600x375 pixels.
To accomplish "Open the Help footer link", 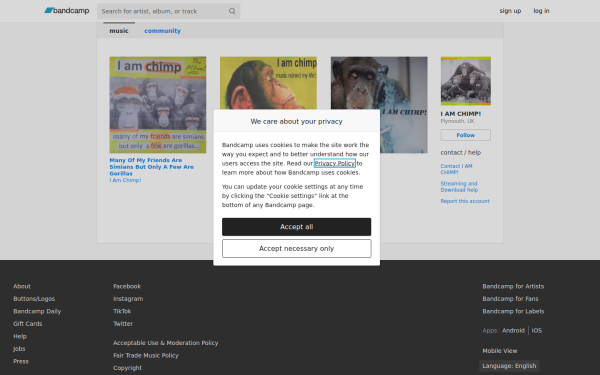I will point(20,336).
